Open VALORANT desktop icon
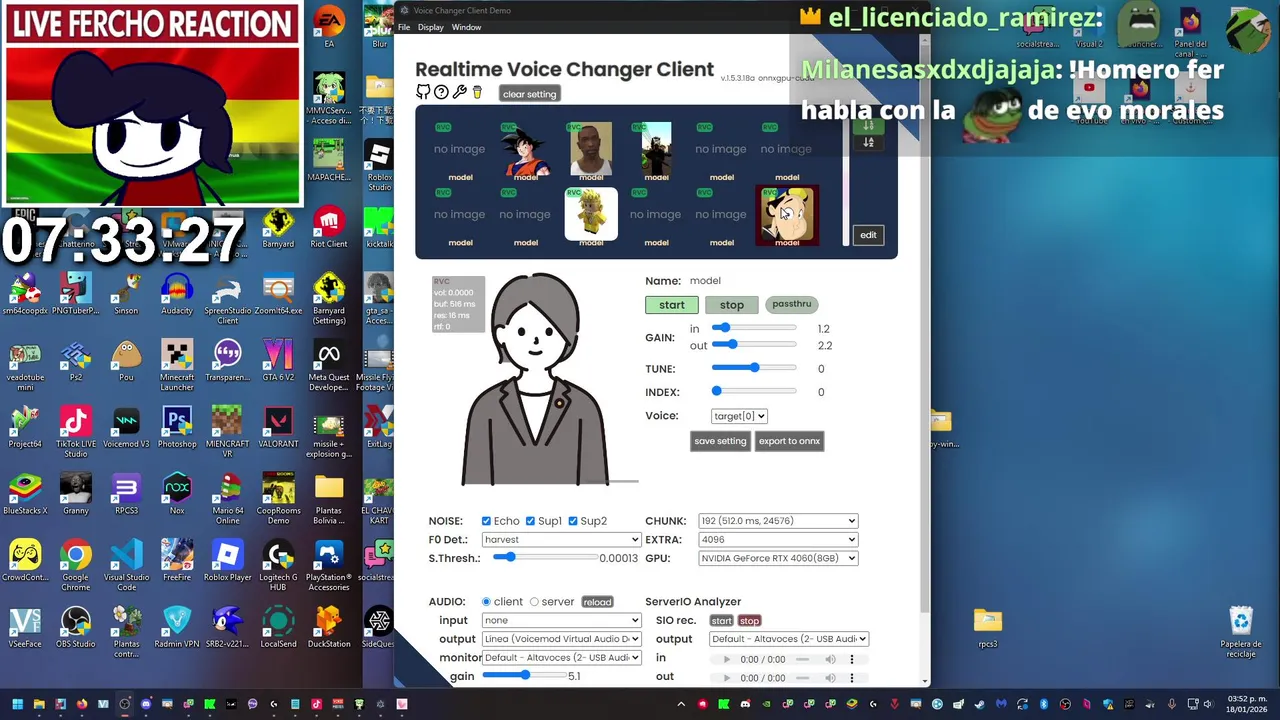The image size is (1280, 720). tap(278, 427)
